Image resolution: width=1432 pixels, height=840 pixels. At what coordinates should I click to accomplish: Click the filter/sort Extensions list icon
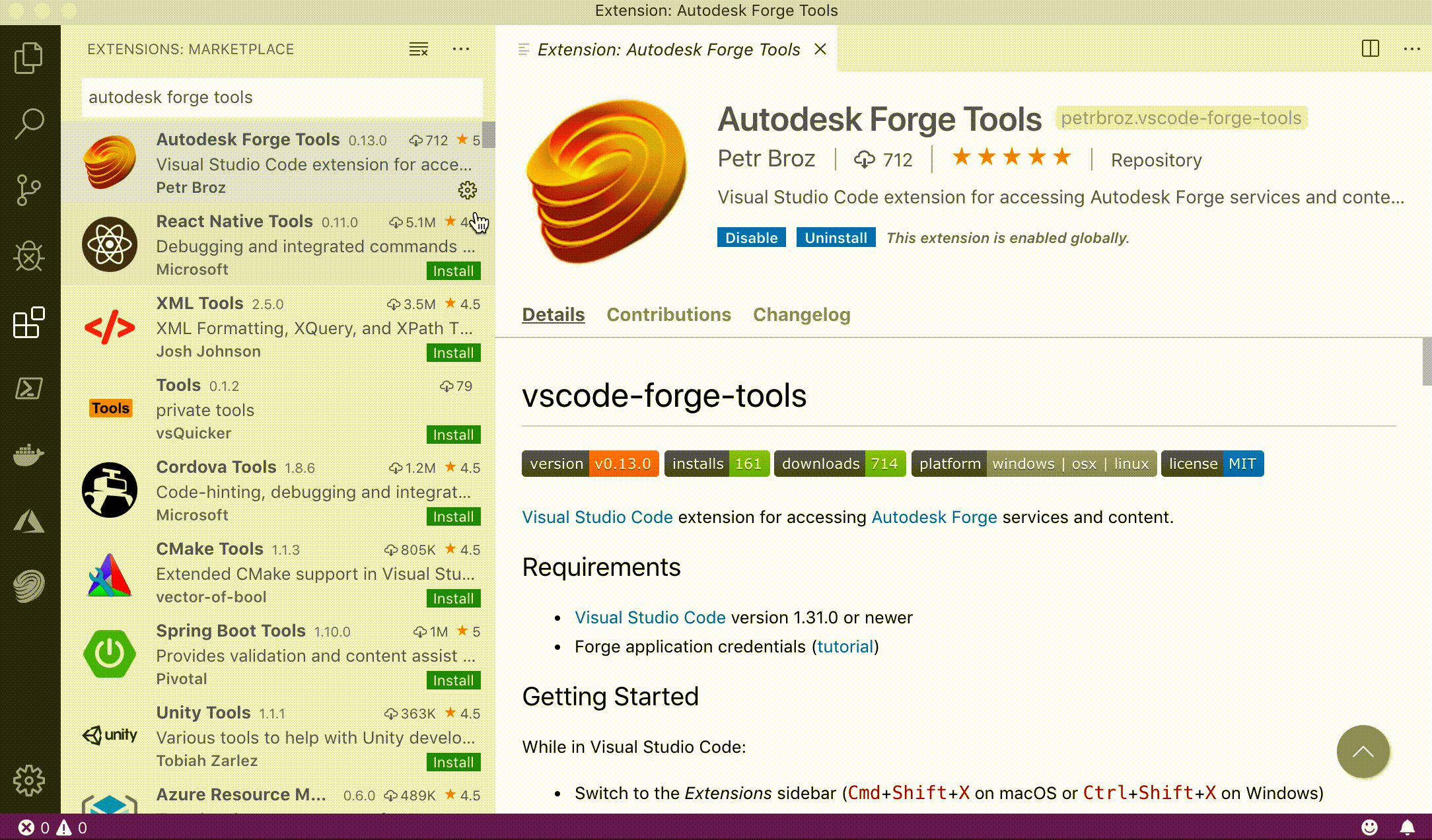[419, 49]
